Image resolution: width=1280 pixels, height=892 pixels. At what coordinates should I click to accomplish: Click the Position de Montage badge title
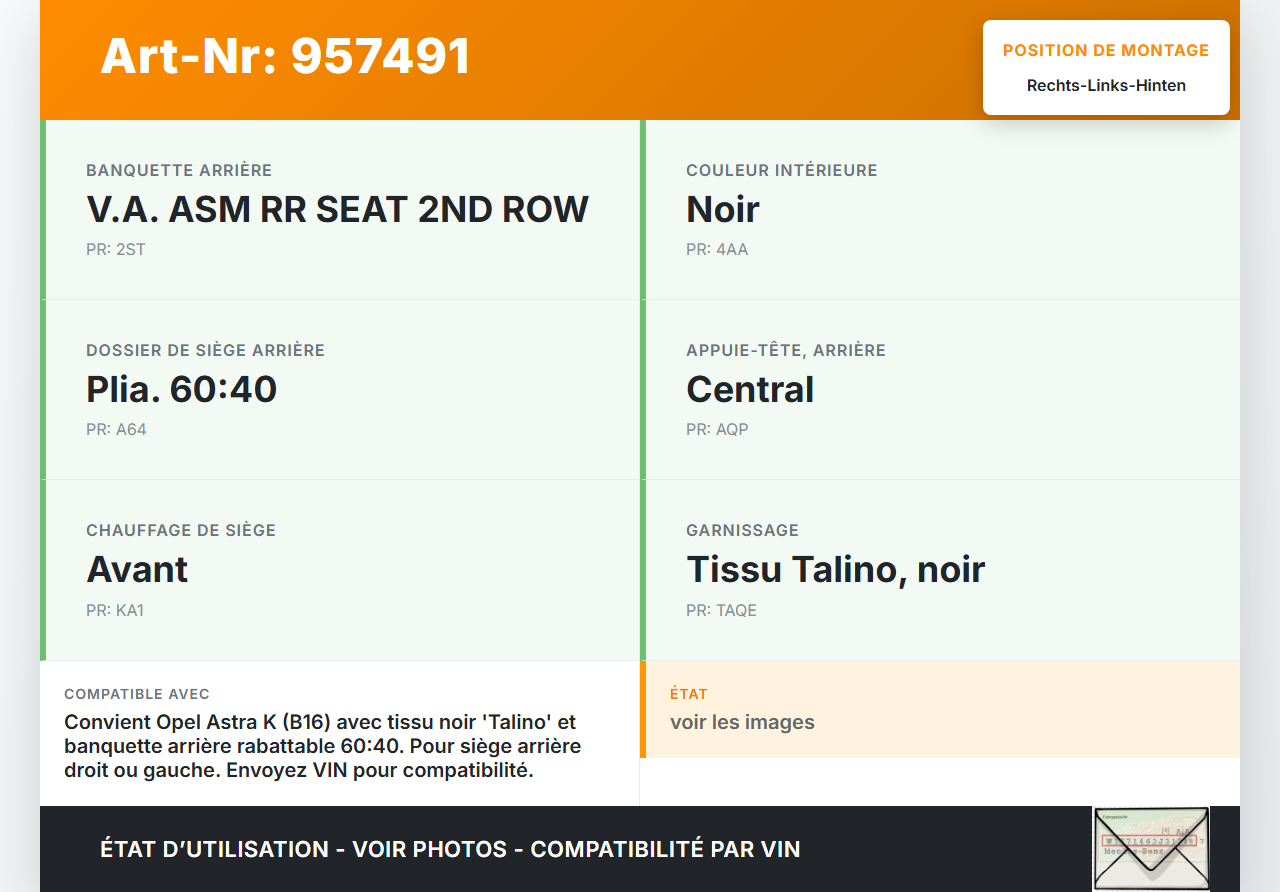(x=1106, y=50)
